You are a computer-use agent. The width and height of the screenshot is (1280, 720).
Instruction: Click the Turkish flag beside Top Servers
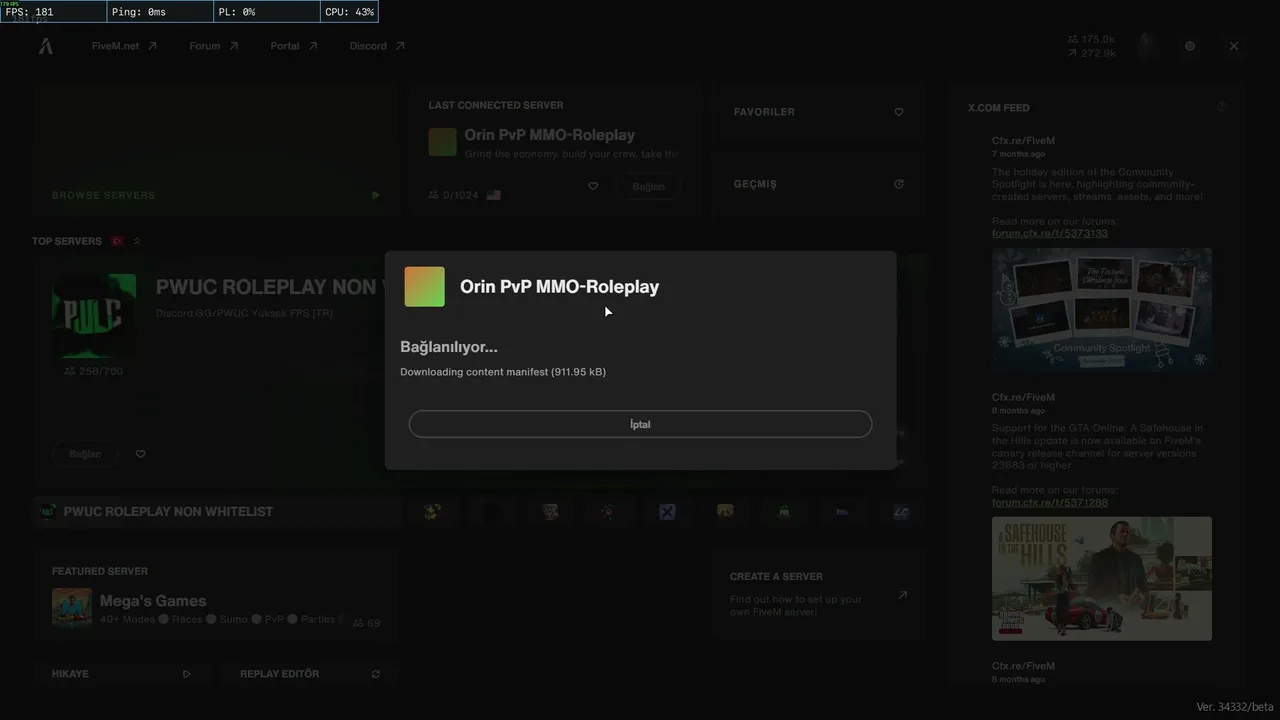(117, 241)
